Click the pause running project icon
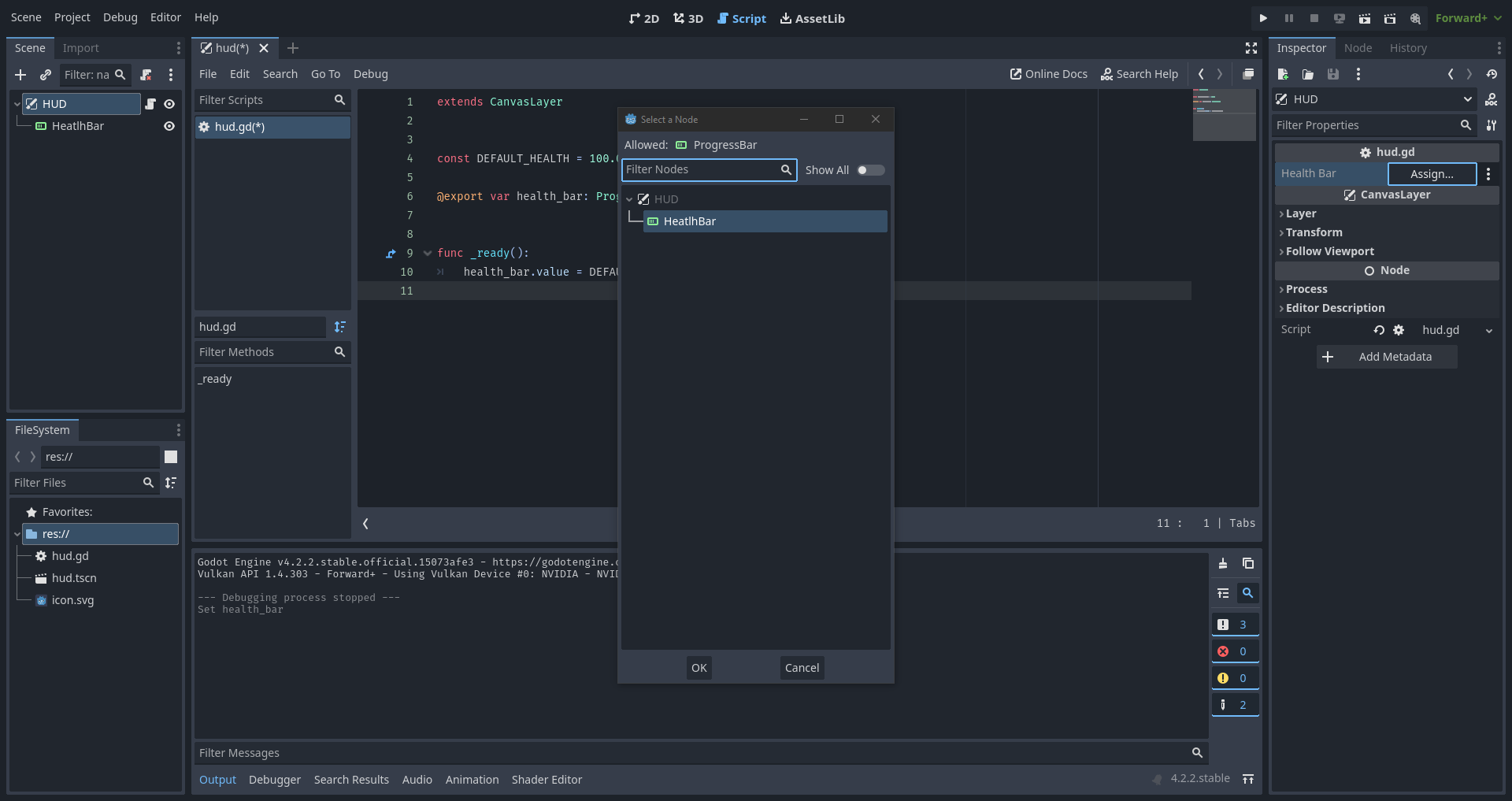The height and width of the screenshot is (801, 1512). tap(1289, 18)
